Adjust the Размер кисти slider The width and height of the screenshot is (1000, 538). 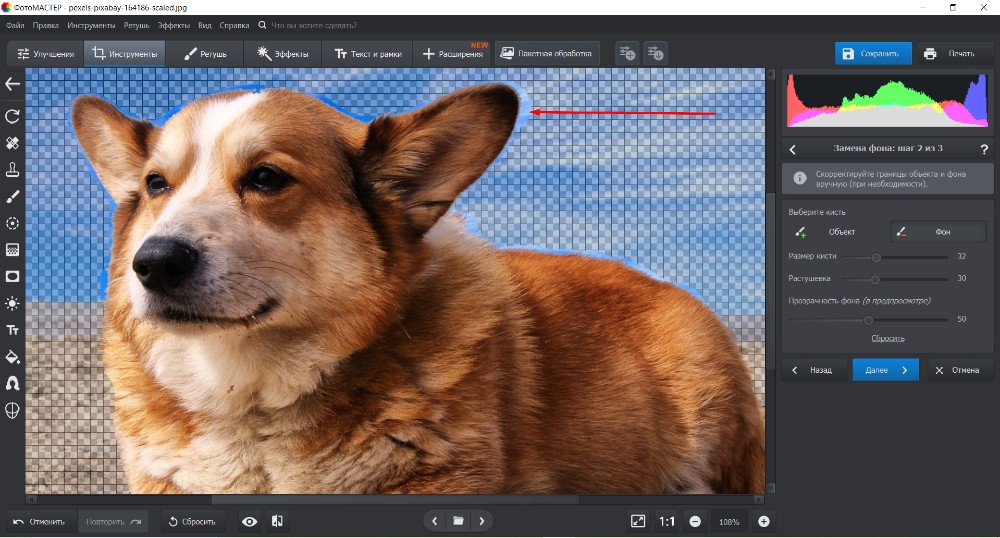click(876, 257)
